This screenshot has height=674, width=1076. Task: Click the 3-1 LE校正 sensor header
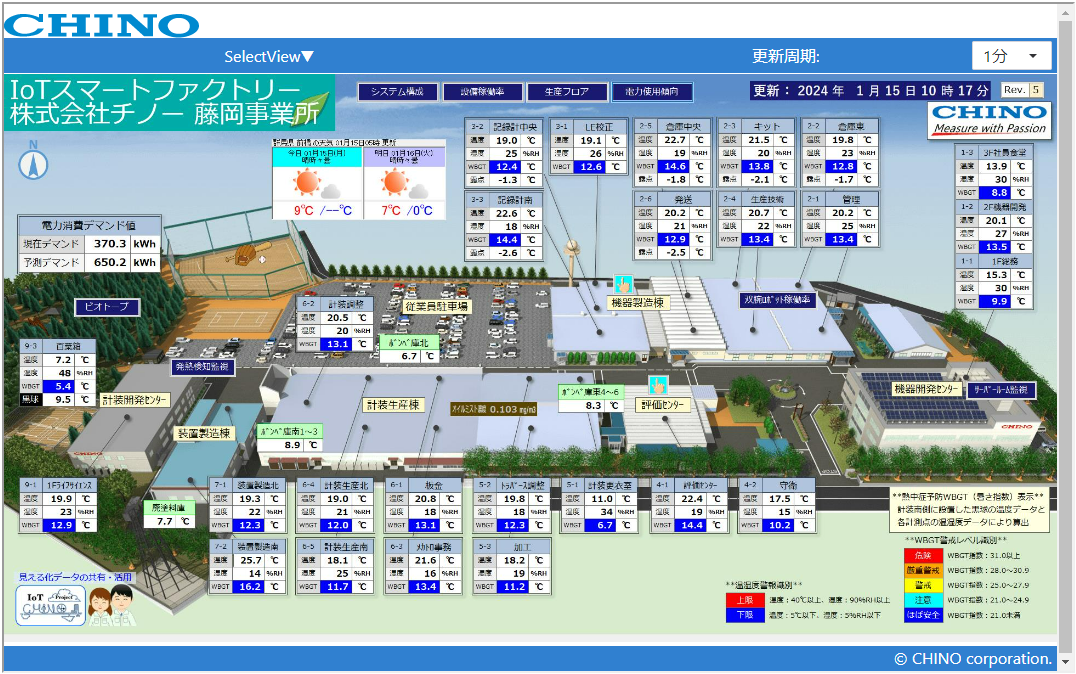[589, 127]
